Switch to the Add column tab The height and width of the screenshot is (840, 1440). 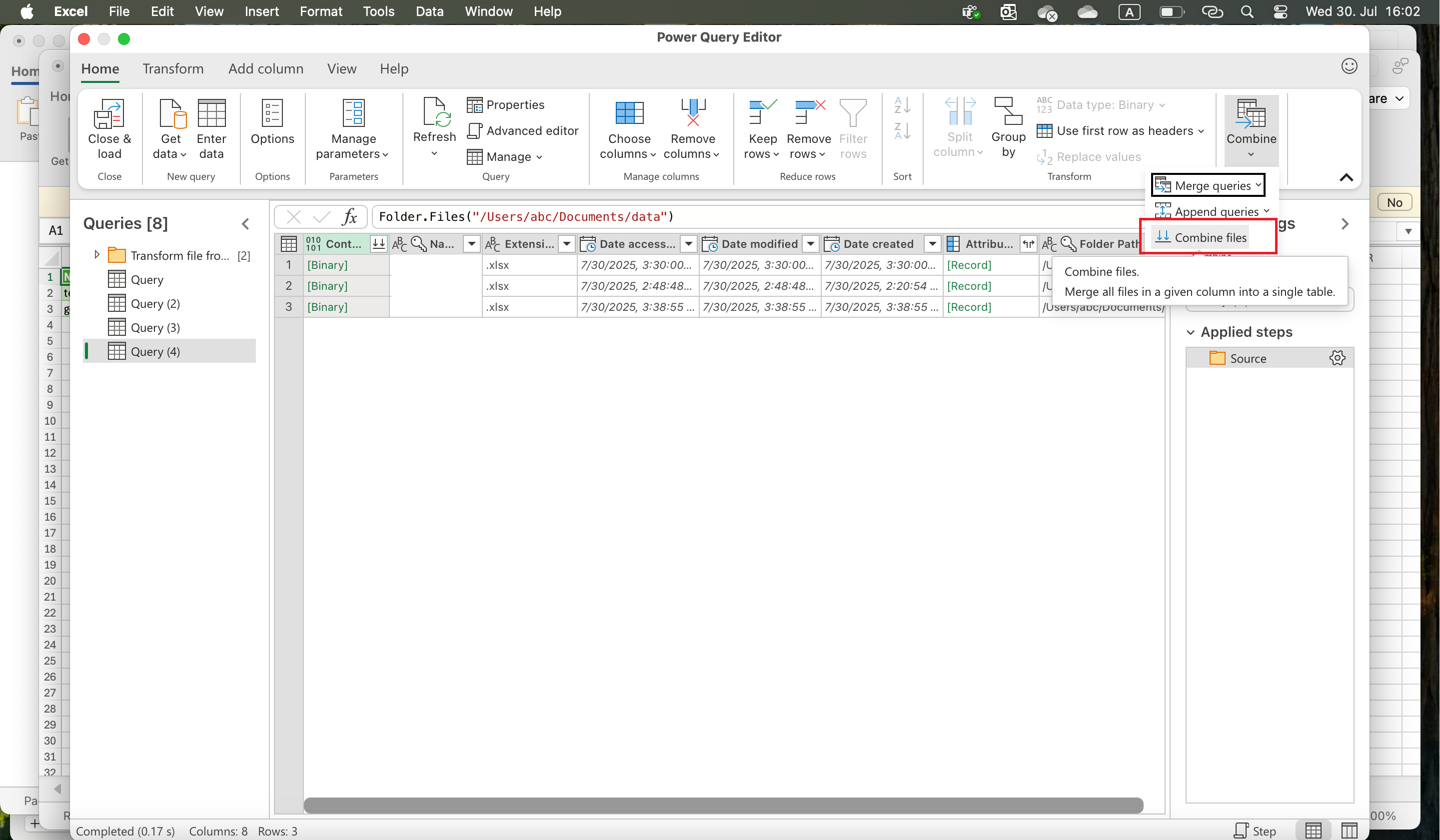266,68
